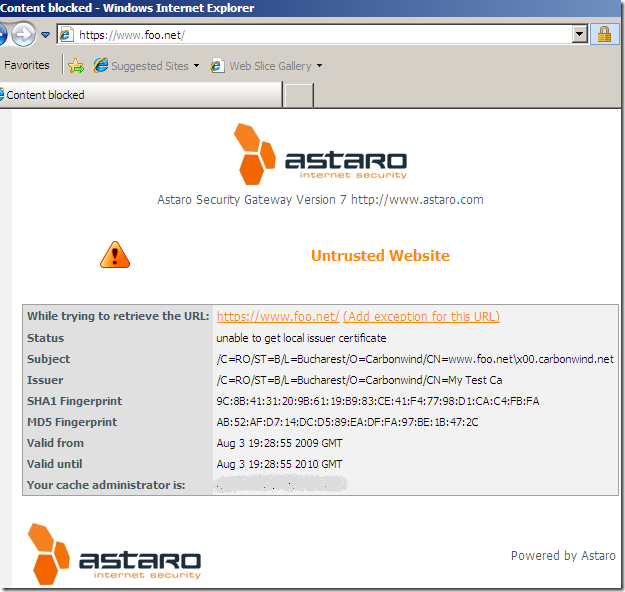Click the Astaro logo at page bottom
Screen dimensions: 625x592
tap(114, 554)
